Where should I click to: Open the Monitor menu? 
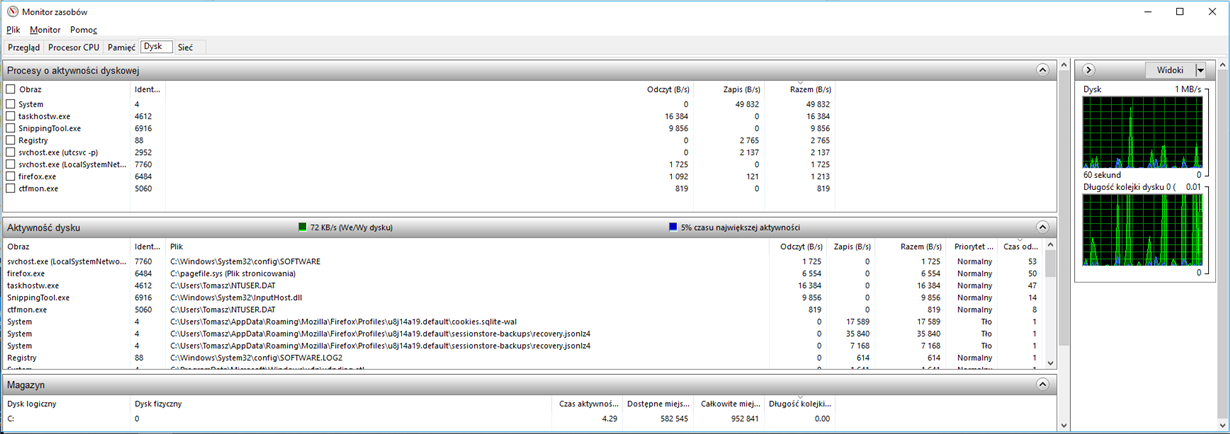pyautogui.click(x=45, y=30)
